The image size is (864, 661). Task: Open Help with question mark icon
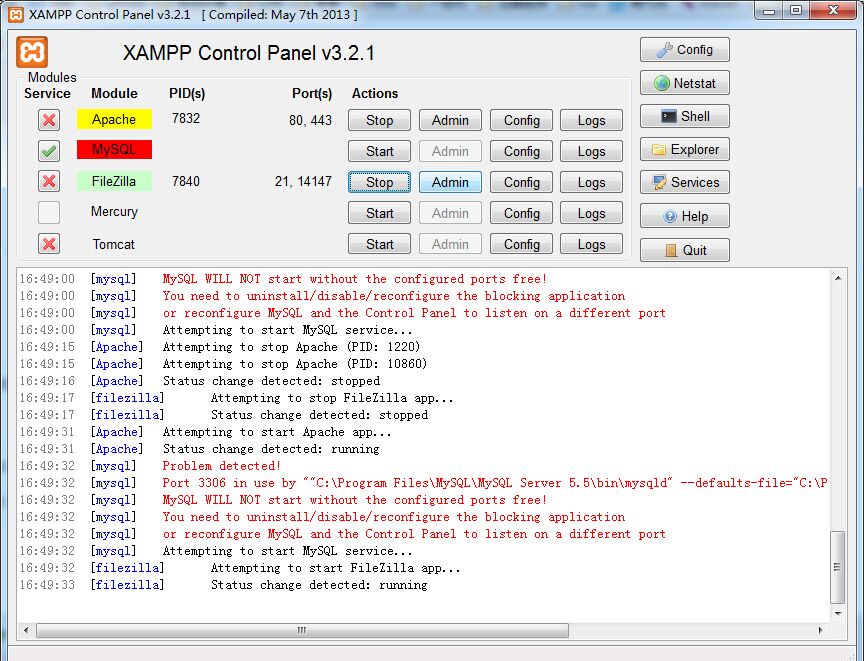pos(684,216)
